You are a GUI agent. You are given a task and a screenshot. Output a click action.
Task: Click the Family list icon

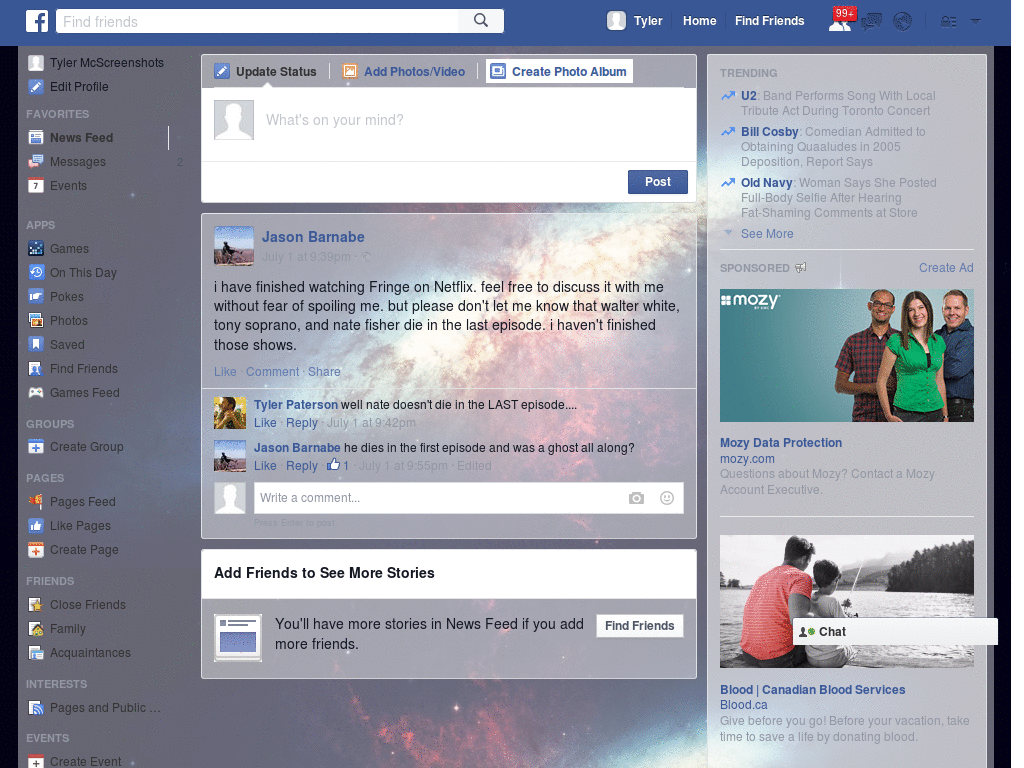pos(36,629)
